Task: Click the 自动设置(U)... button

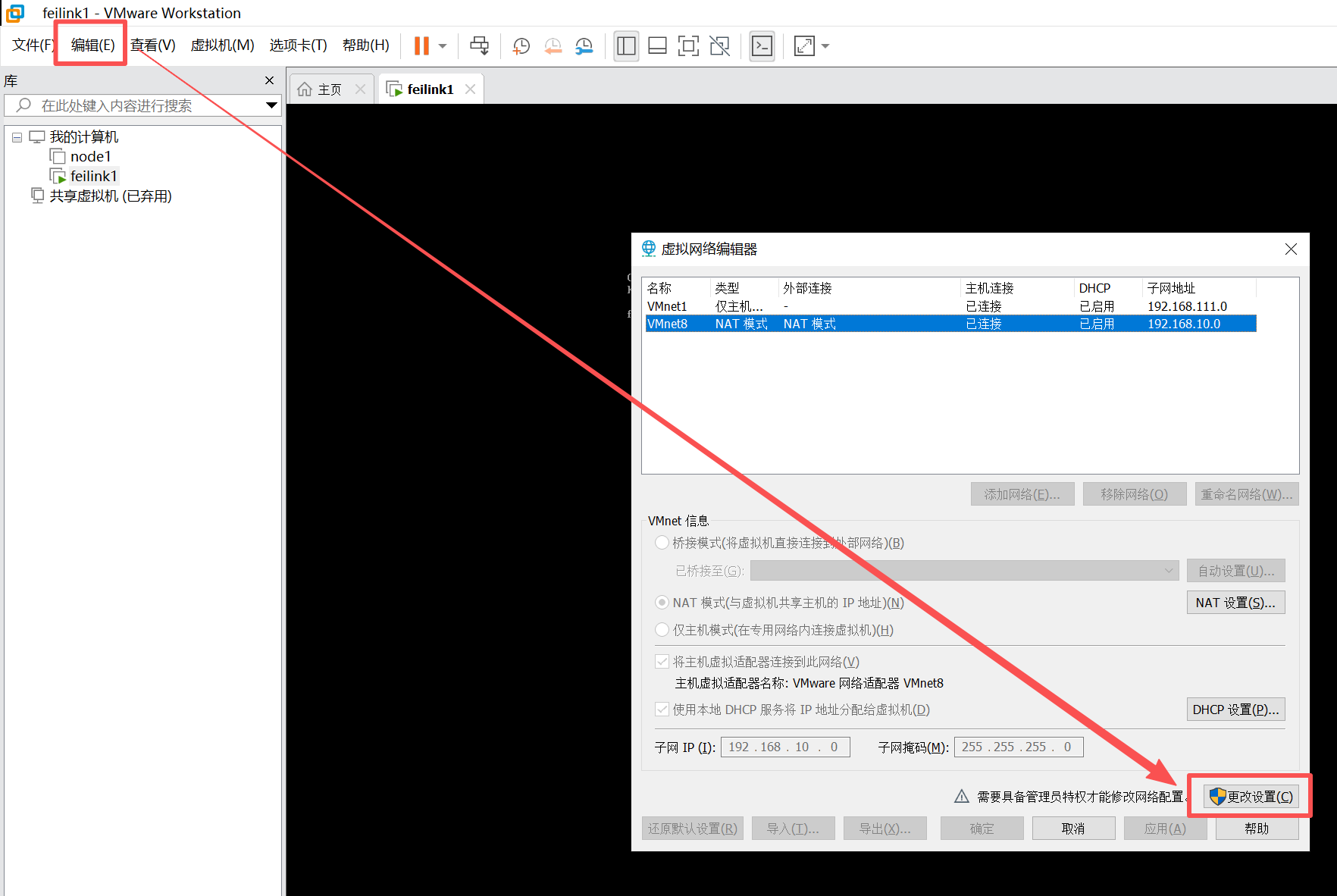Action: tap(1236, 571)
